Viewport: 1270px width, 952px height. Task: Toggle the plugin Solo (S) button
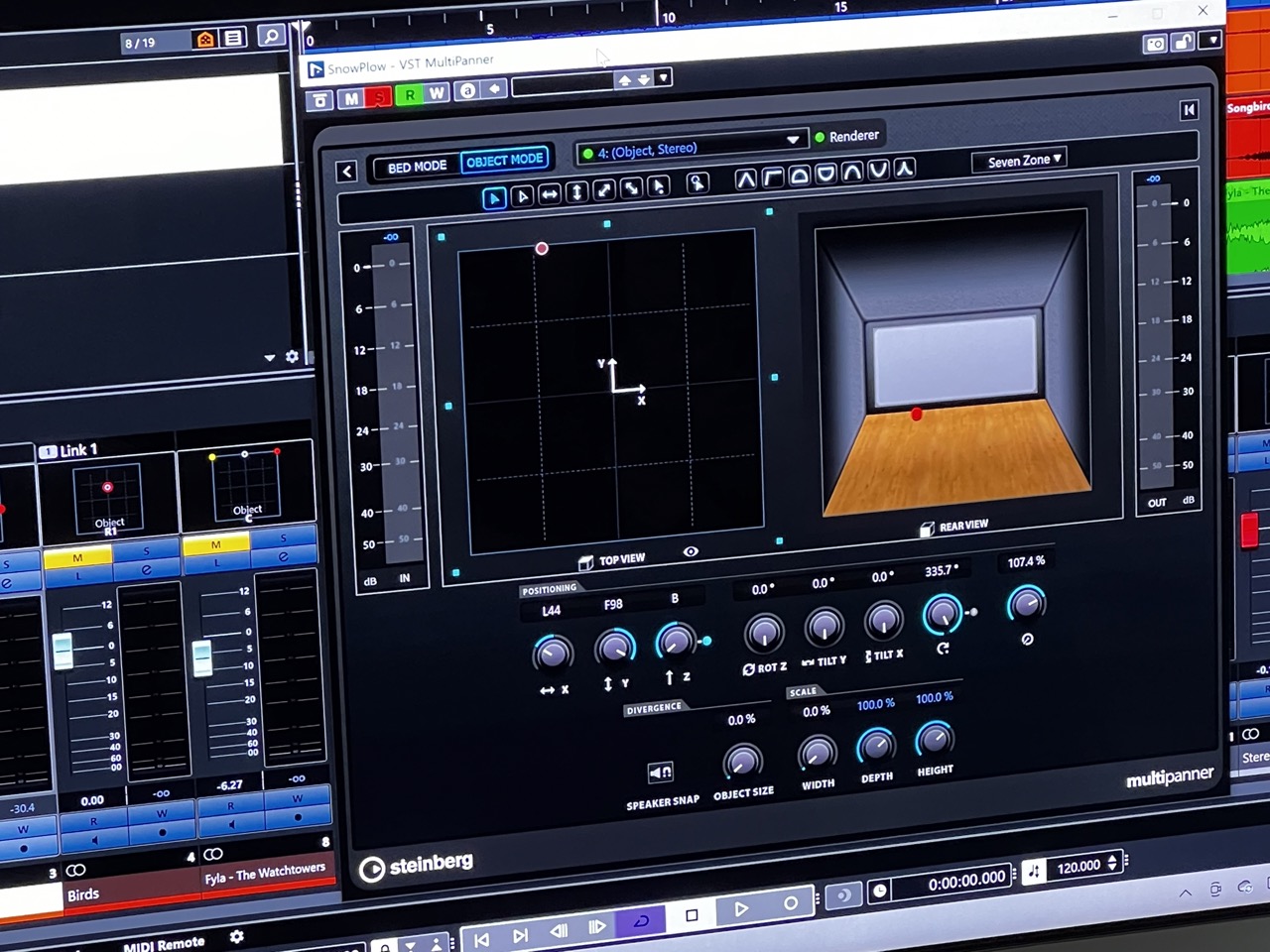pyautogui.click(x=379, y=96)
